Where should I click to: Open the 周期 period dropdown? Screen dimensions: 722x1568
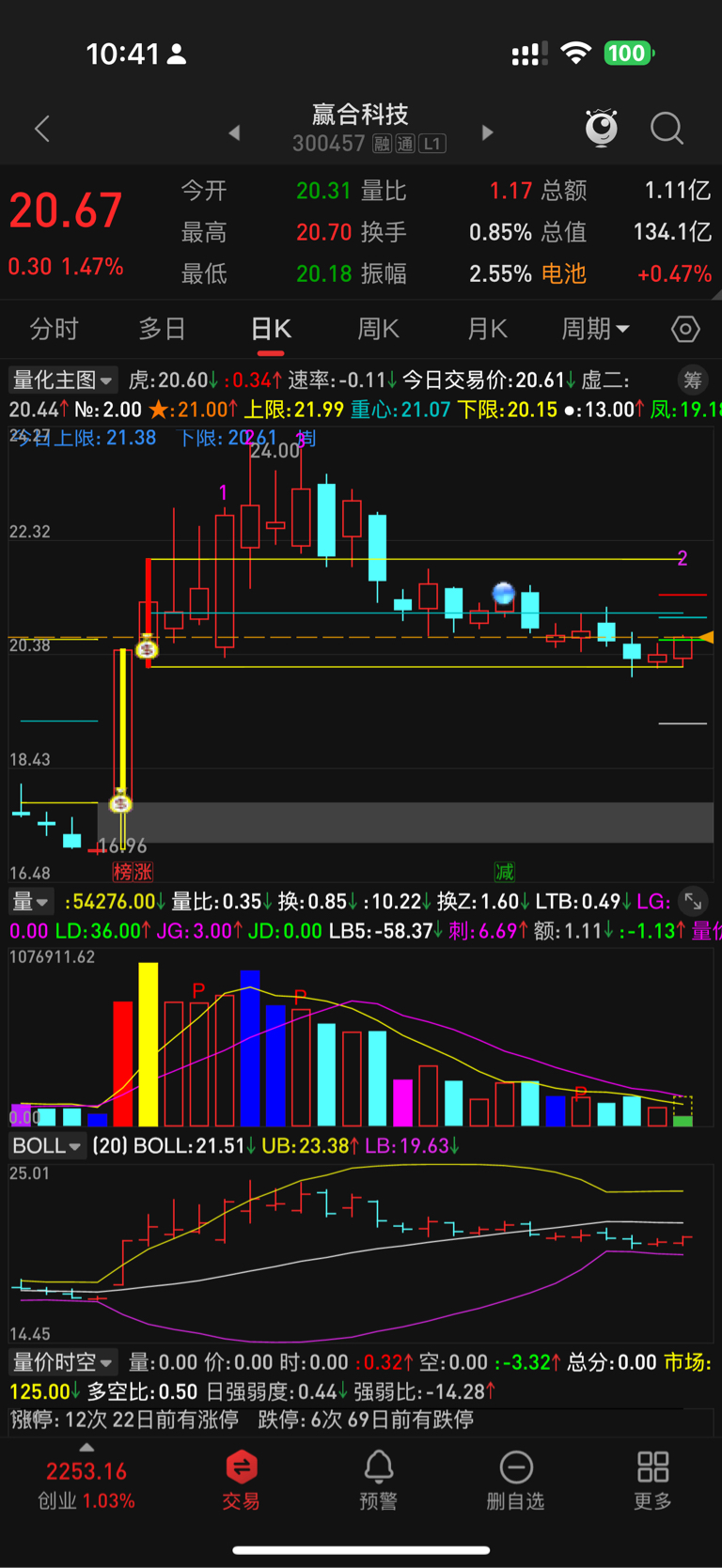[x=595, y=329]
